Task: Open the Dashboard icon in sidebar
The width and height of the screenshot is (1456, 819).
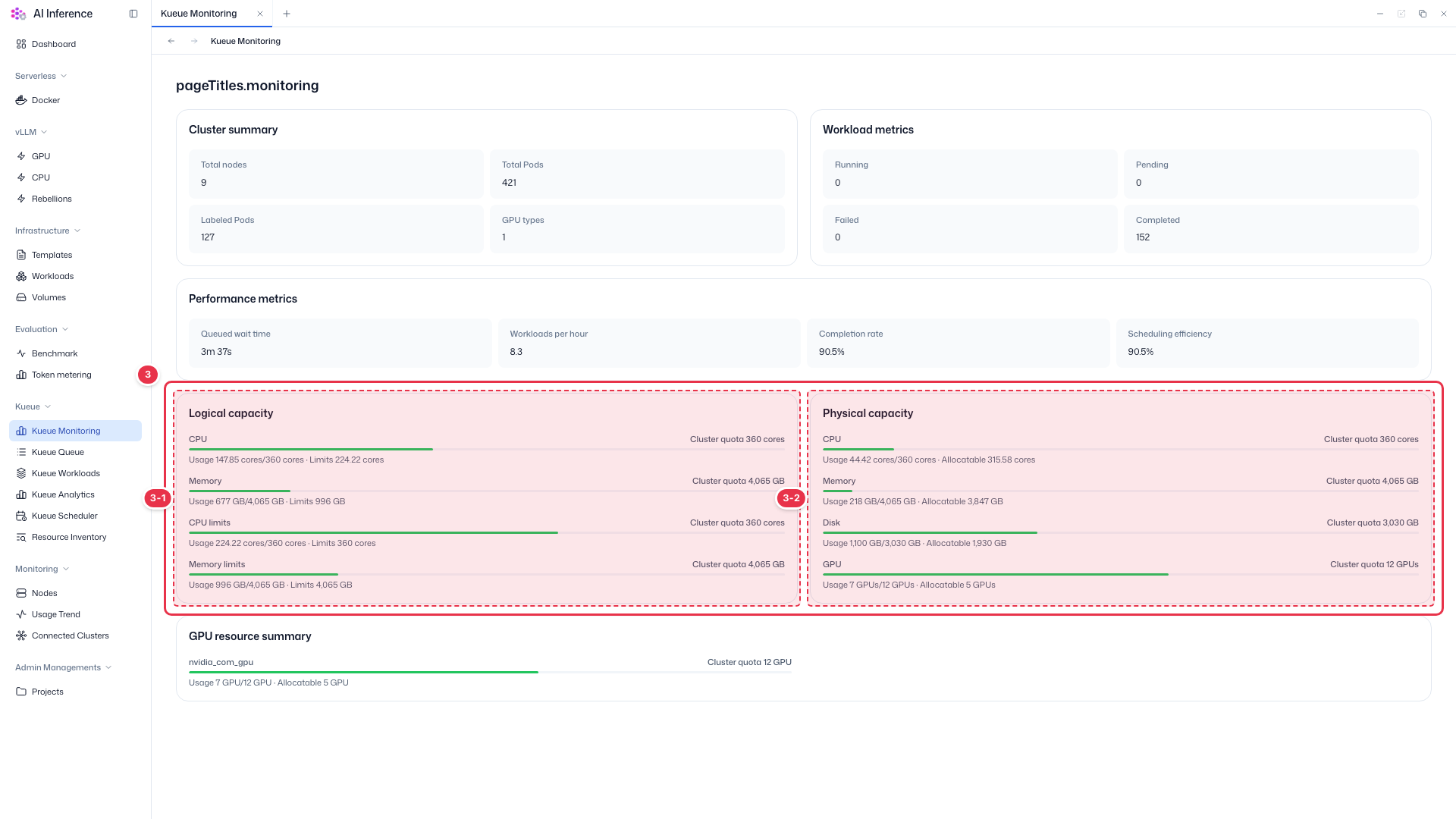Action: coord(21,44)
